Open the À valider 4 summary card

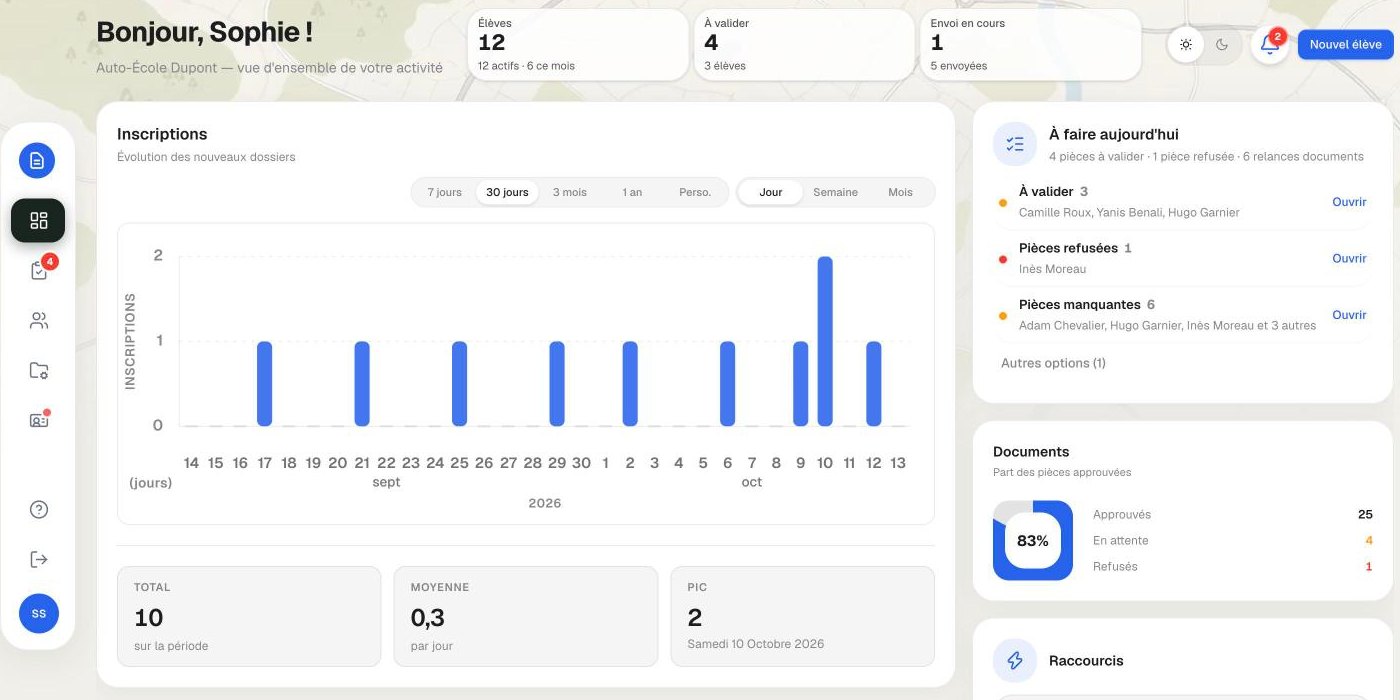804,45
